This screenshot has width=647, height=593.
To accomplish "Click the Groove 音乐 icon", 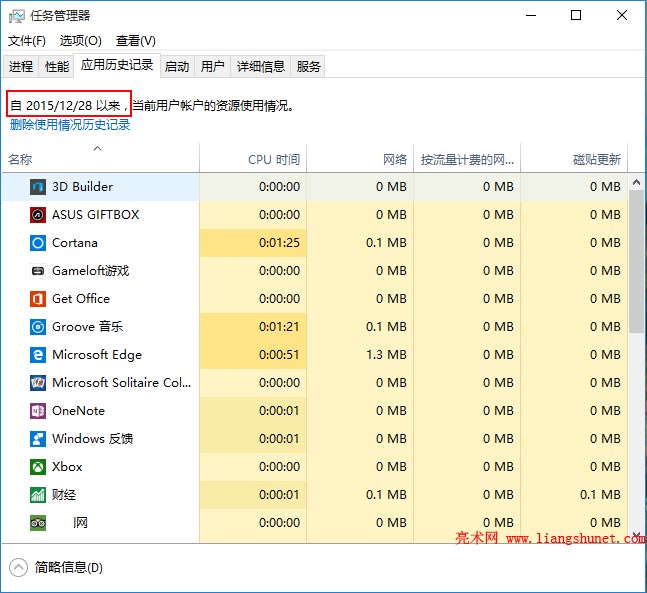I will [x=38, y=327].
